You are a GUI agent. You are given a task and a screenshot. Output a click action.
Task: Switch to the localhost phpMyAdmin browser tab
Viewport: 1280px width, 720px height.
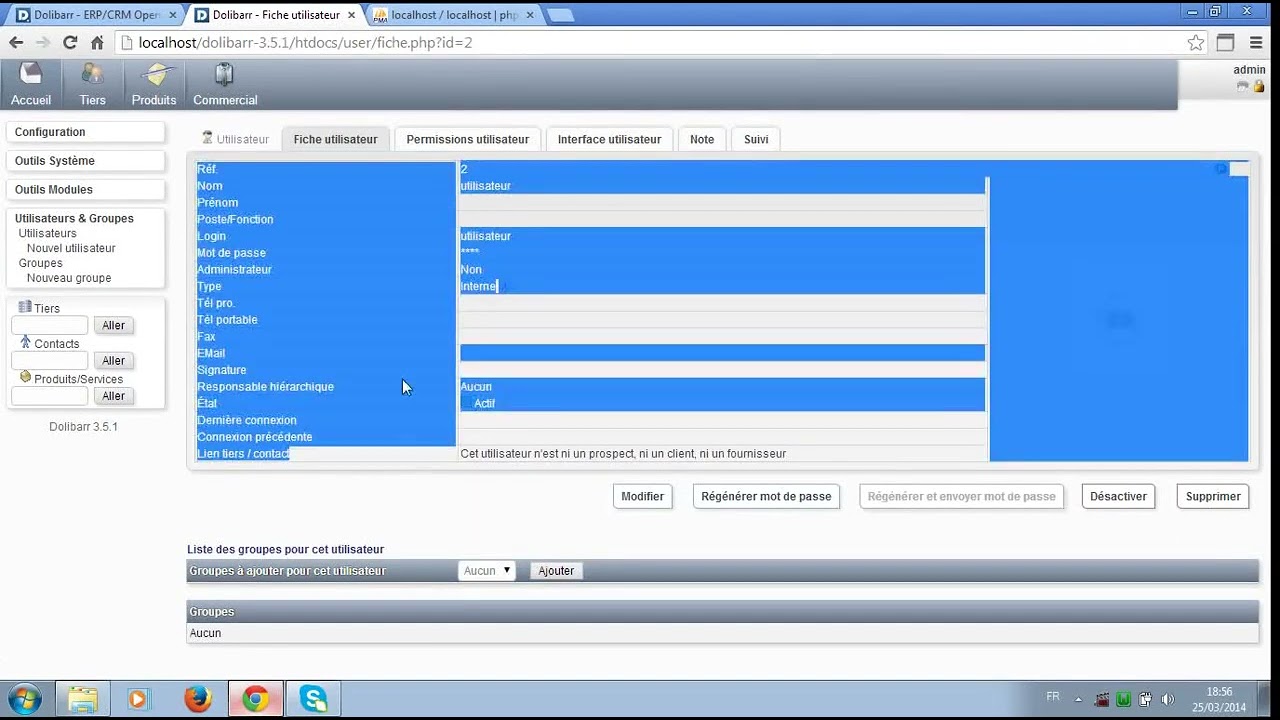point(452,15)
